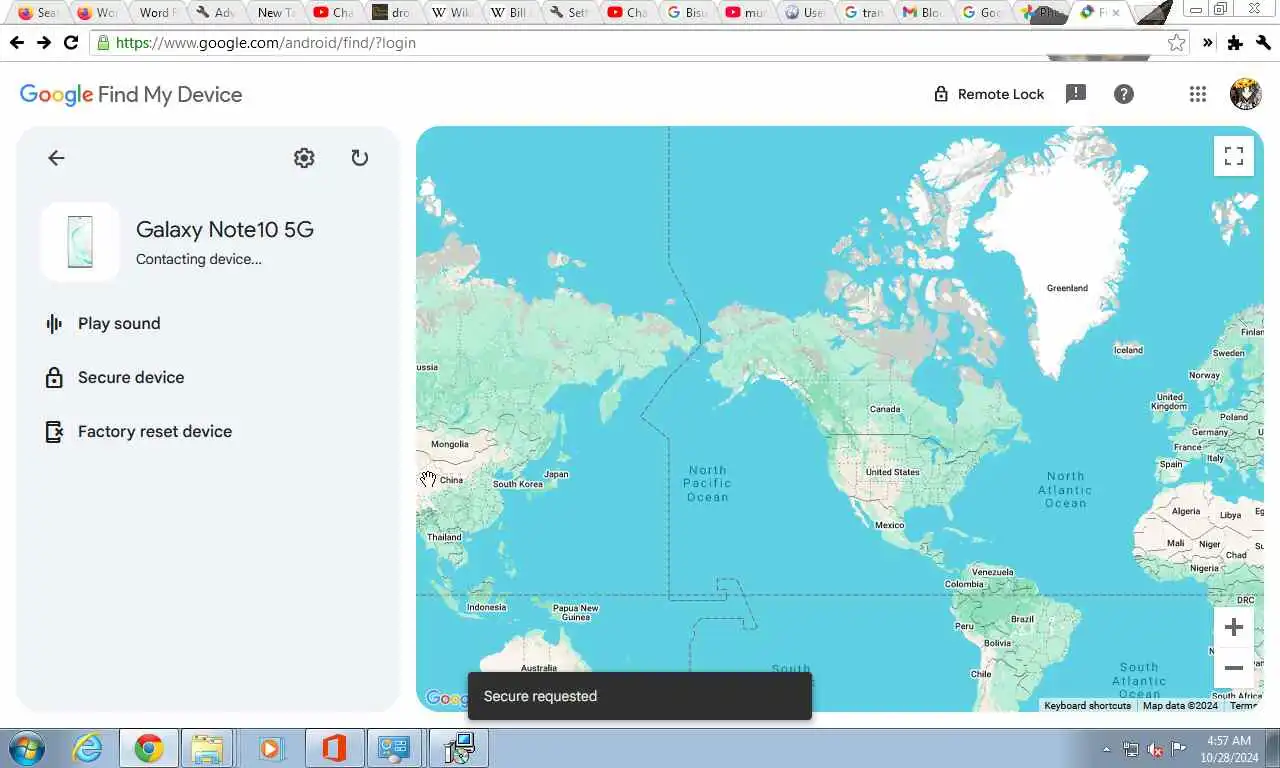The image size is (1280, 768).
Task: Open device settings gear icon
Action: (304, 158)
